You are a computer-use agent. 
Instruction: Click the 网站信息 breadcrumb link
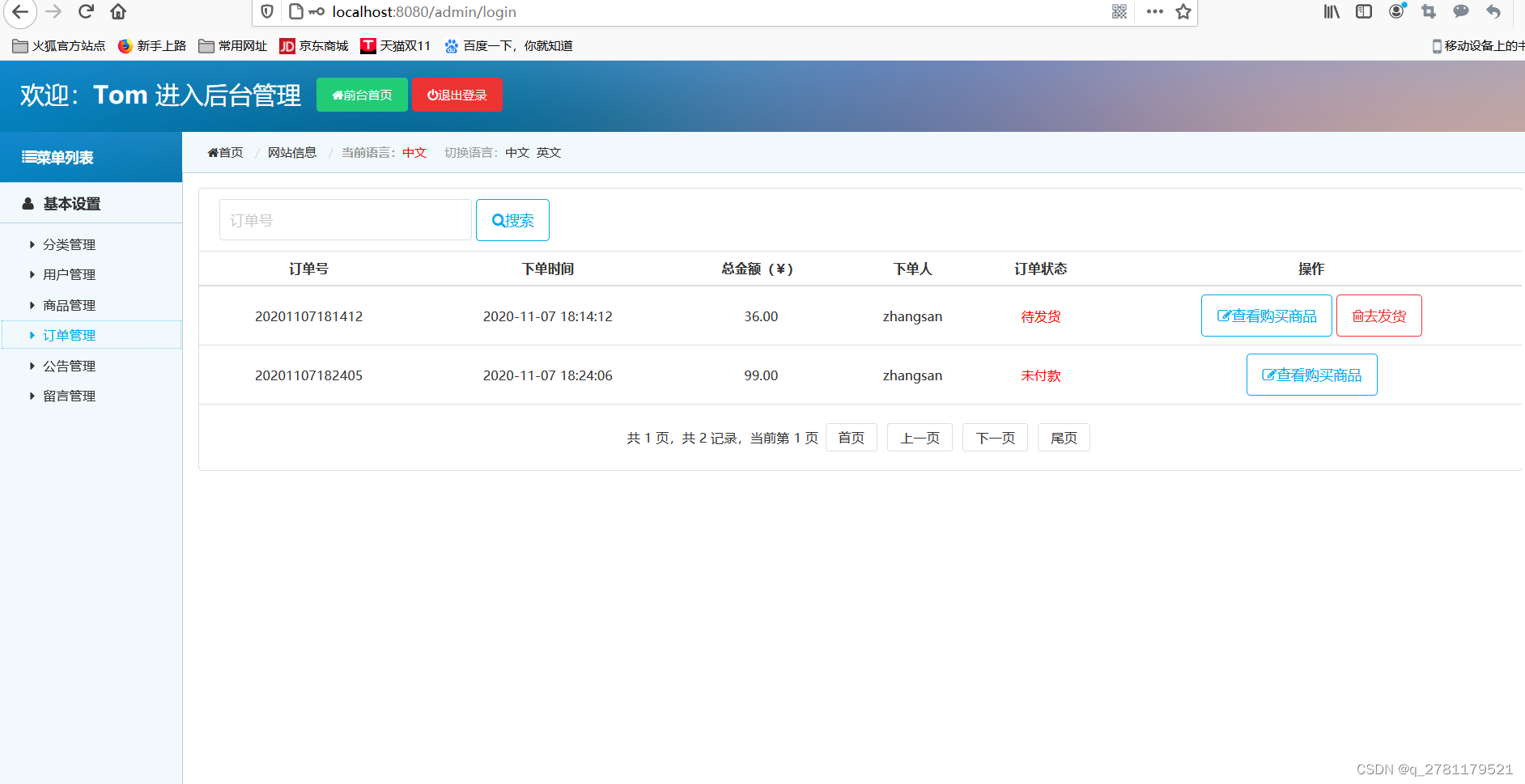click(292, 152)
